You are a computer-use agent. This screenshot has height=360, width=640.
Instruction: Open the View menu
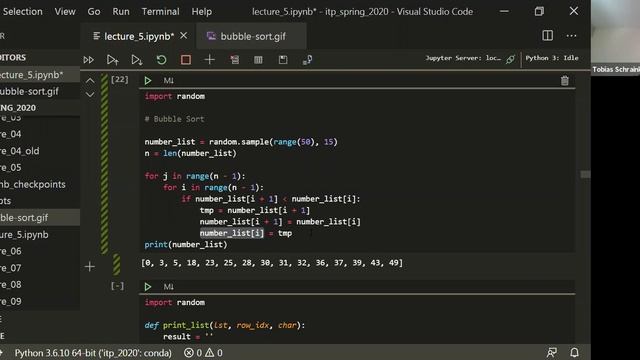[65, 11]
